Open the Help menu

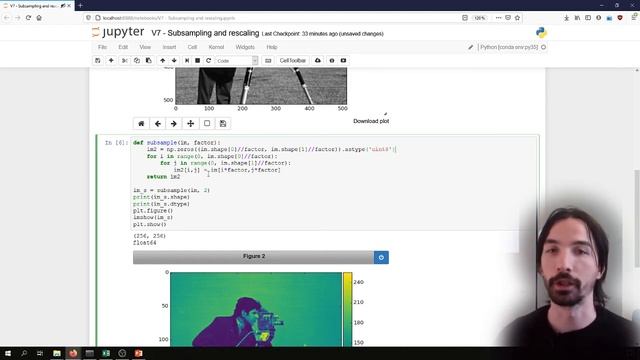[272, 47]
